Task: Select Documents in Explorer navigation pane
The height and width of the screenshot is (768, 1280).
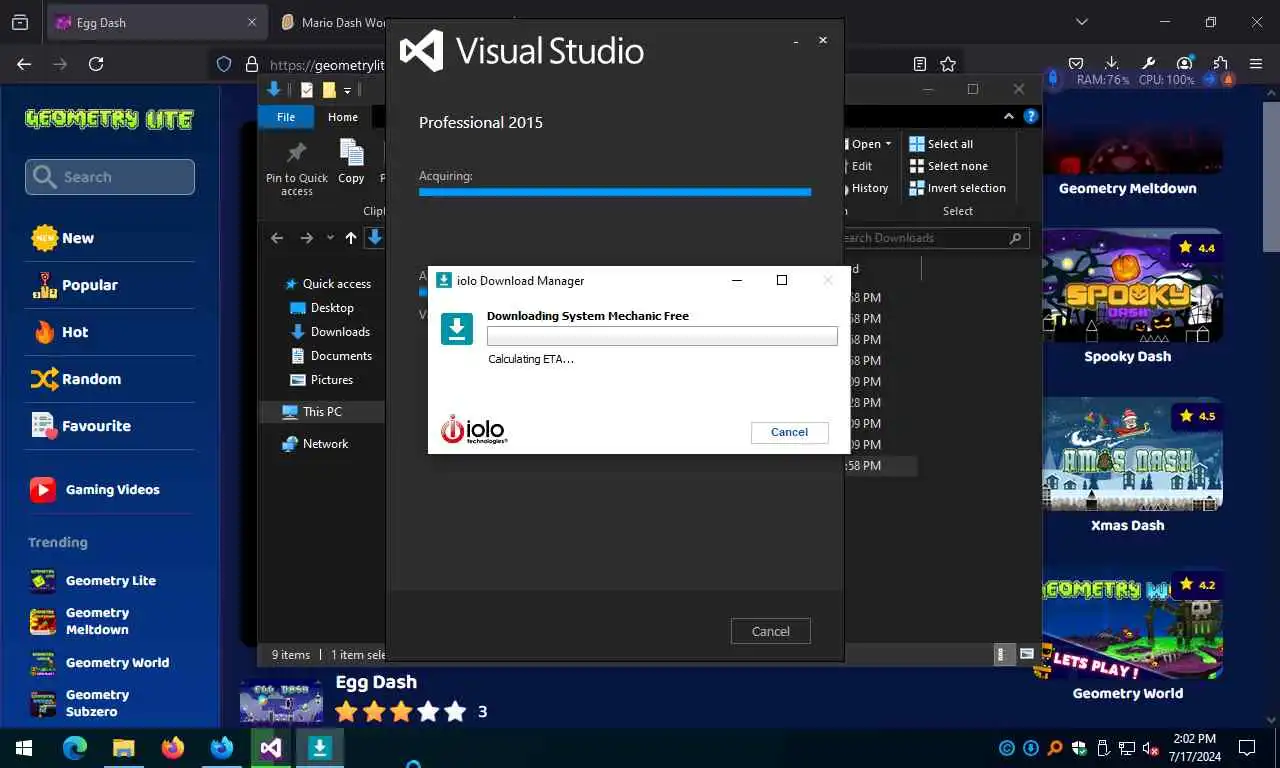Action: (330, 356)
